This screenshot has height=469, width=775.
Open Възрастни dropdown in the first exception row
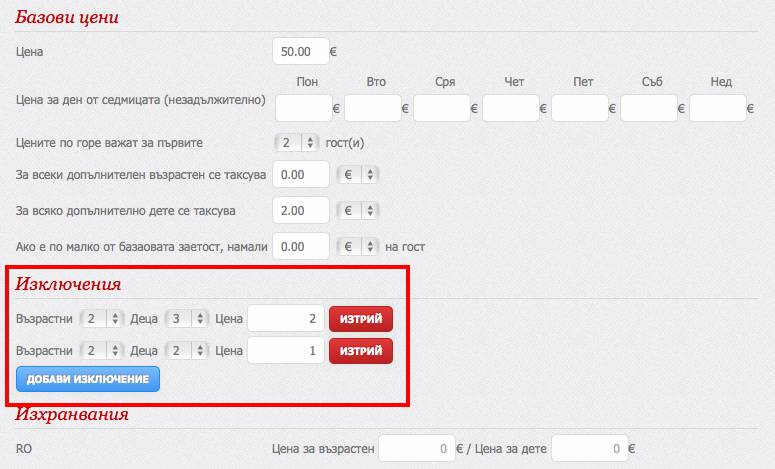(x=102, y=319)
